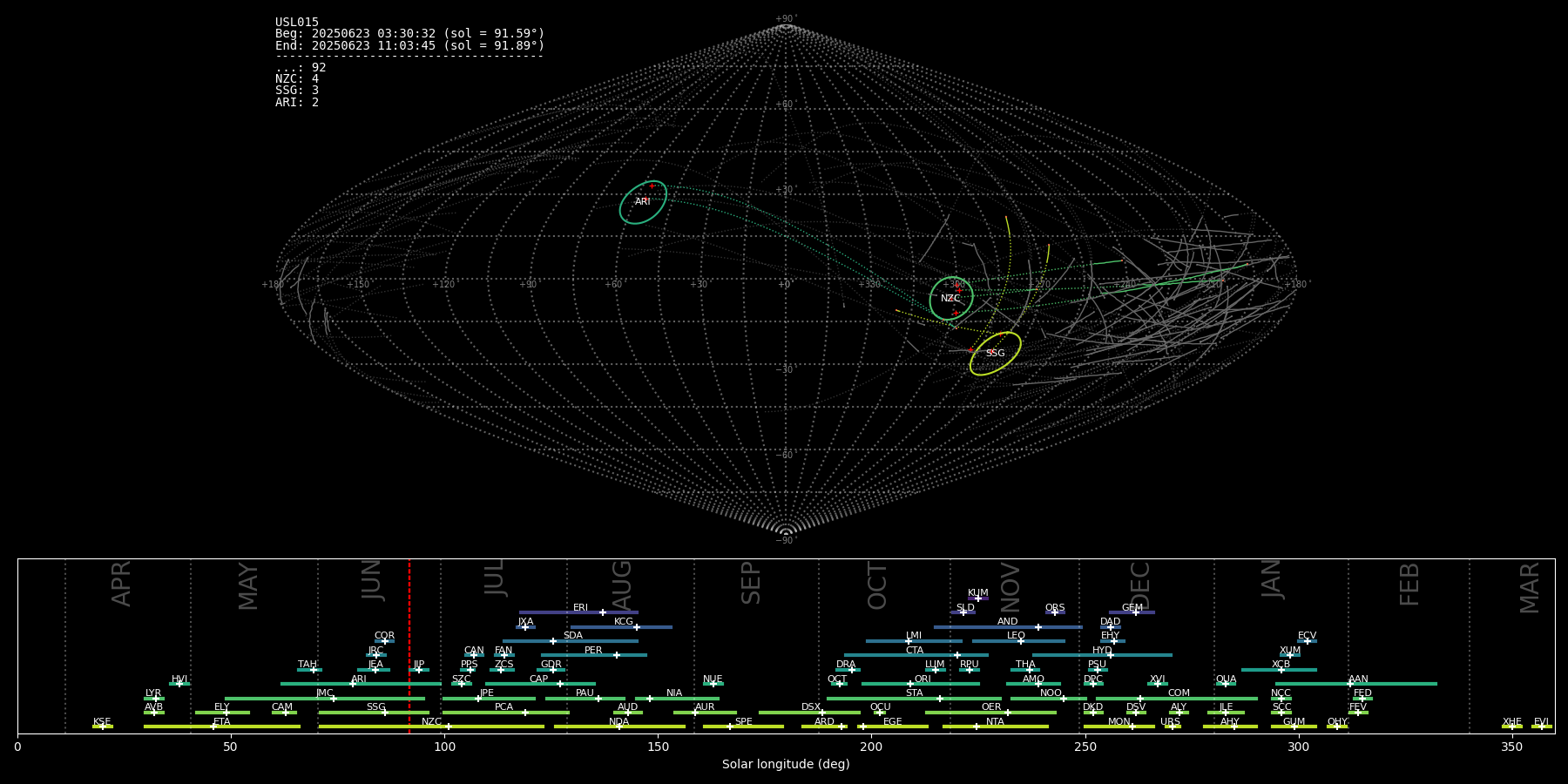1568x784 pixels.
Task: Click the KCG shower label in timeline
Action: point(624,622)
